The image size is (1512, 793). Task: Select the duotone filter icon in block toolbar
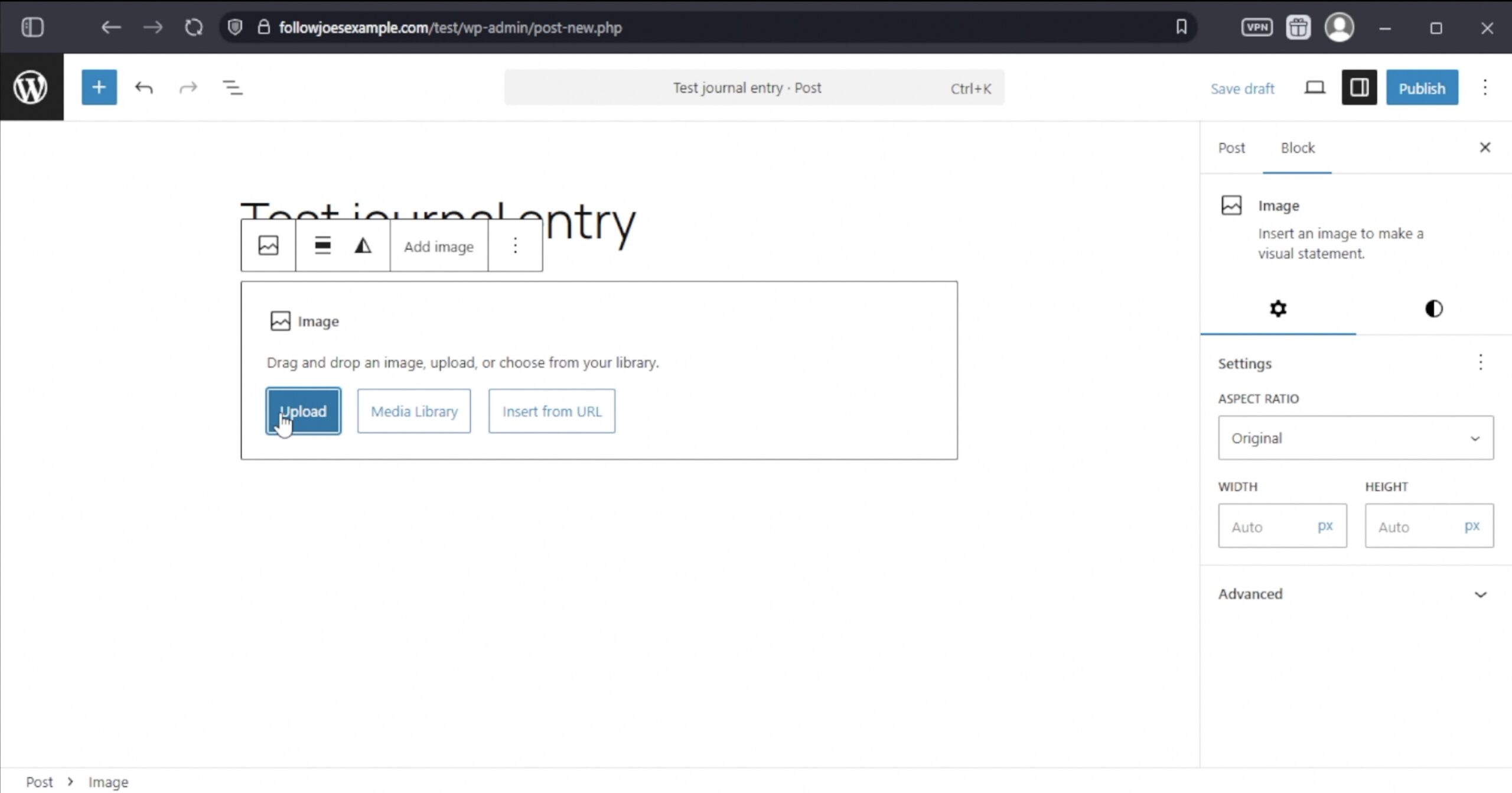pos(362,245)
